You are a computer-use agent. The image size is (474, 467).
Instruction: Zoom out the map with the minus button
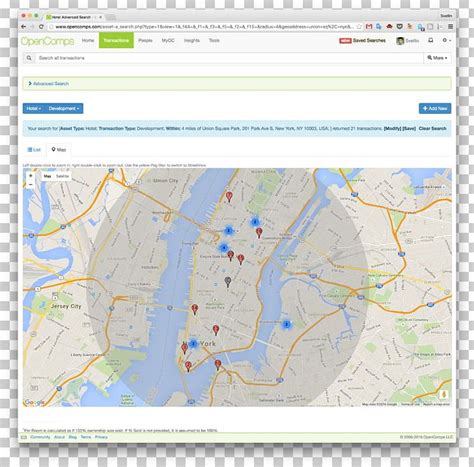[x=31, y=184]
